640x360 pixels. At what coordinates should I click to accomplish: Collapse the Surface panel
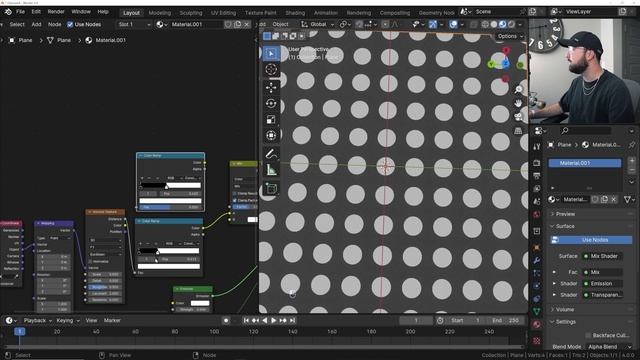coord(564,226)
